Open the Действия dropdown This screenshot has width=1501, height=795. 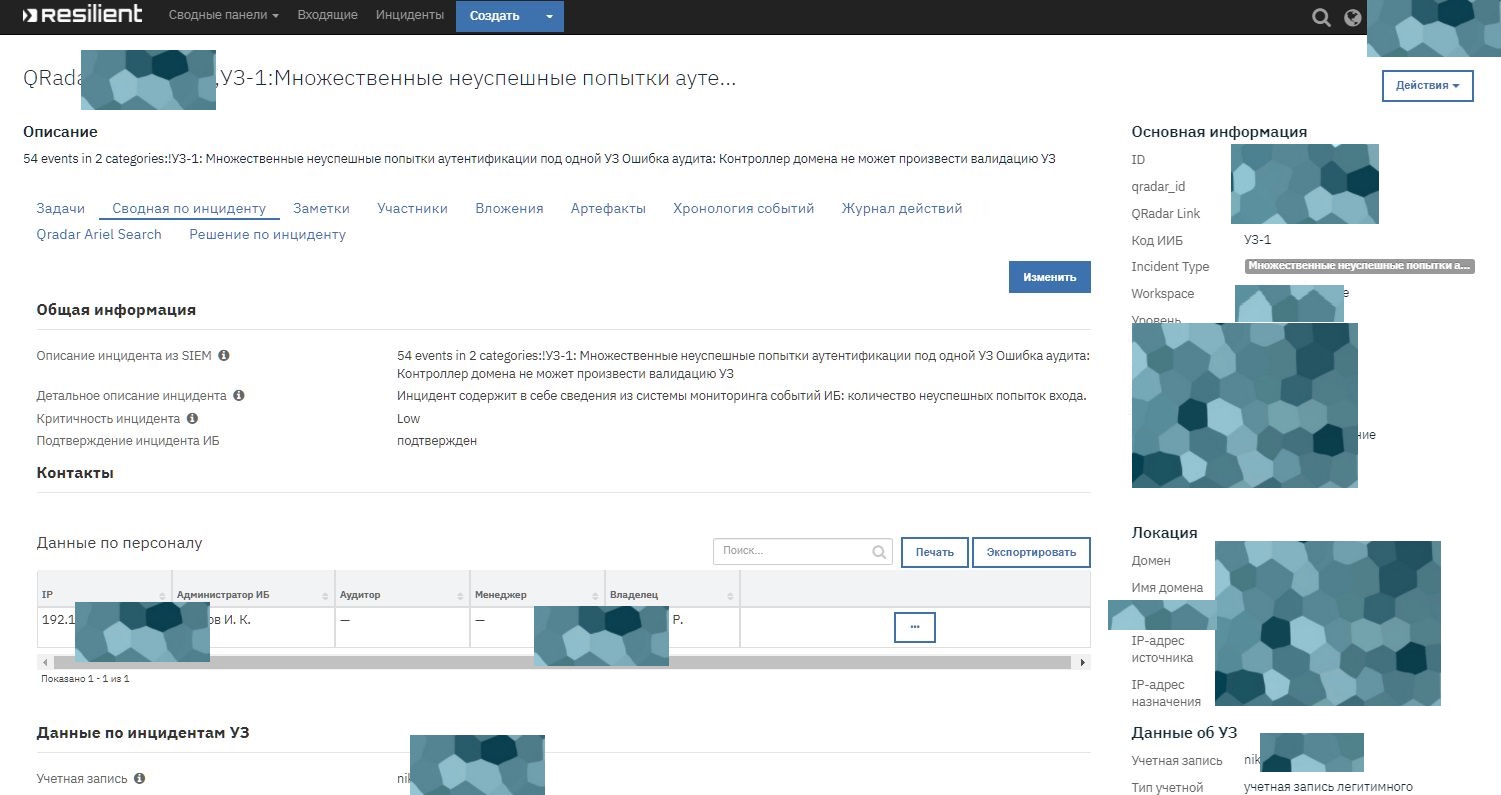point(1427,85)
